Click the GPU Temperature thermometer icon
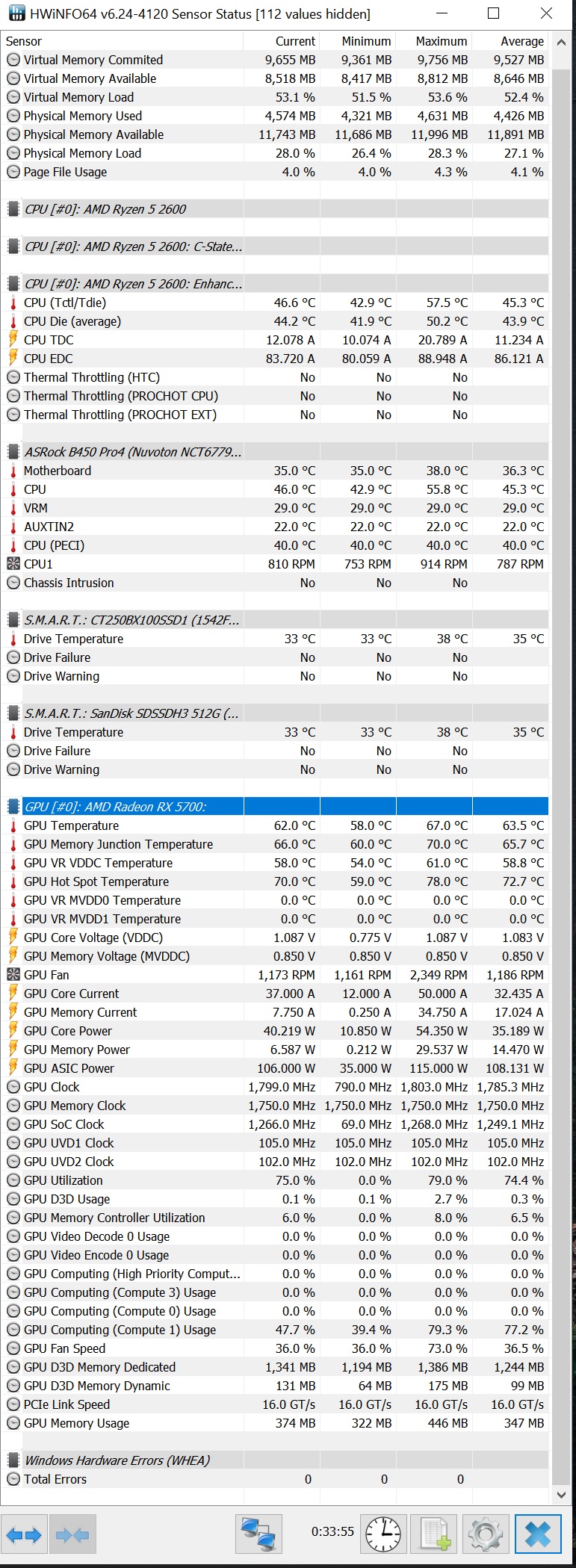Viewport: 576px width, 1568px height. tap(13, 825)
